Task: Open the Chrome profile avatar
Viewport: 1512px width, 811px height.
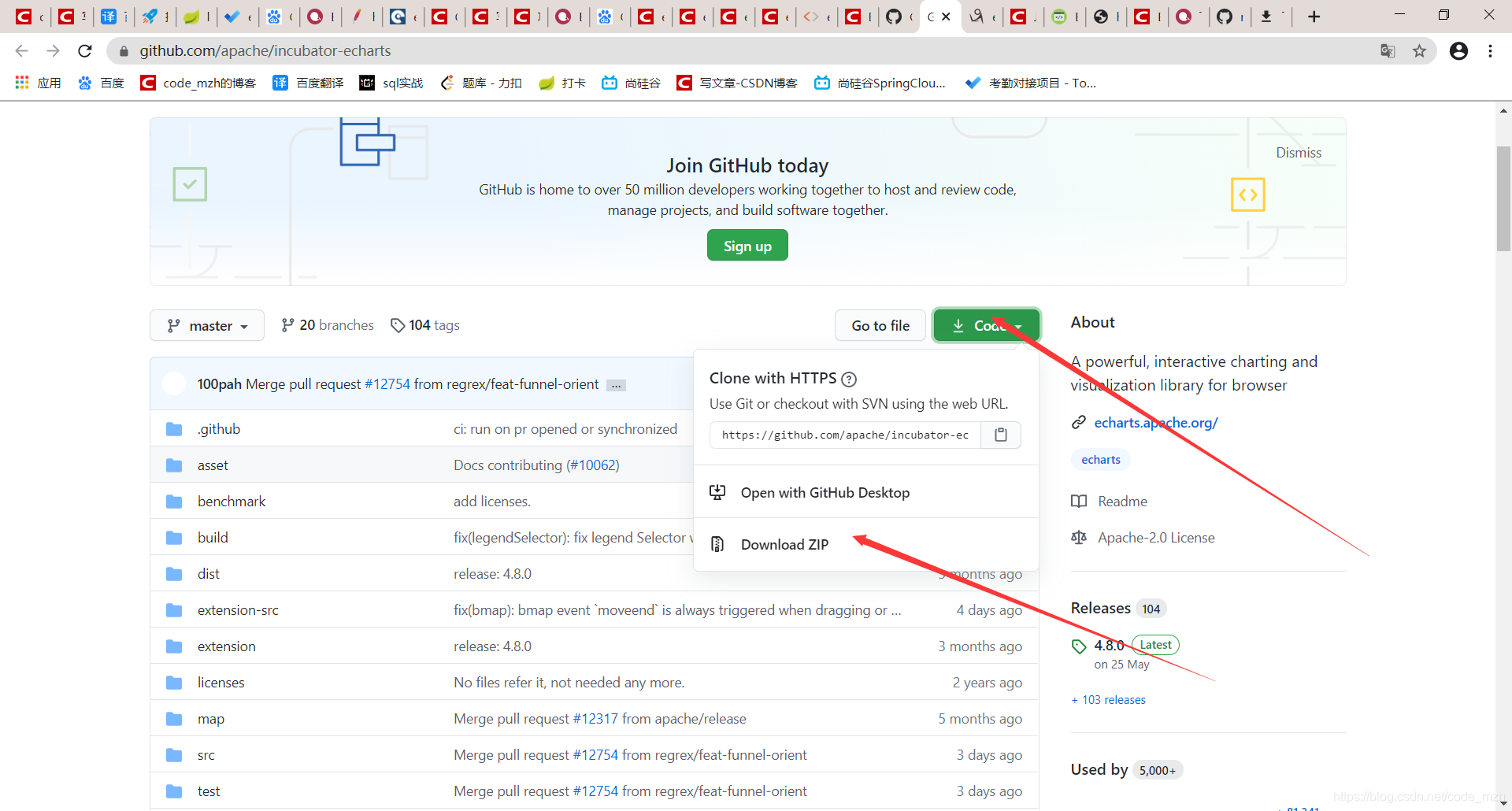Action: pos(1458,51)
